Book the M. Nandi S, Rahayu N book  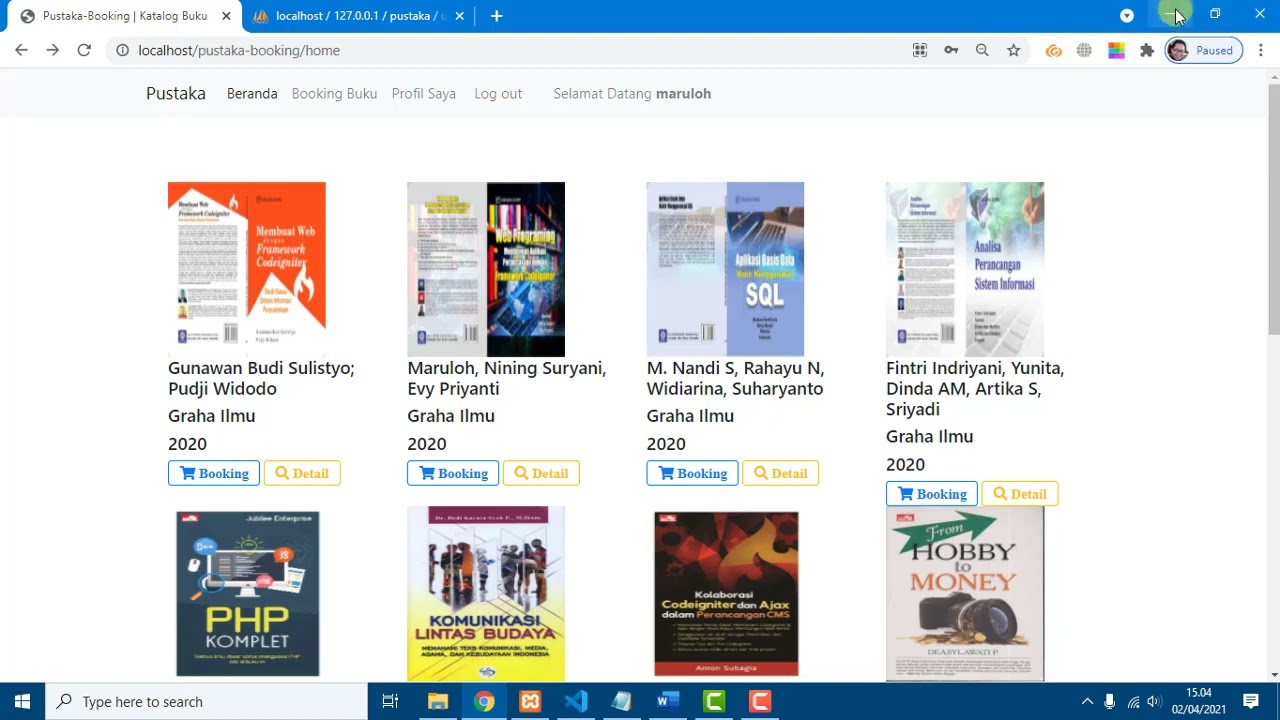click(692, 473)
